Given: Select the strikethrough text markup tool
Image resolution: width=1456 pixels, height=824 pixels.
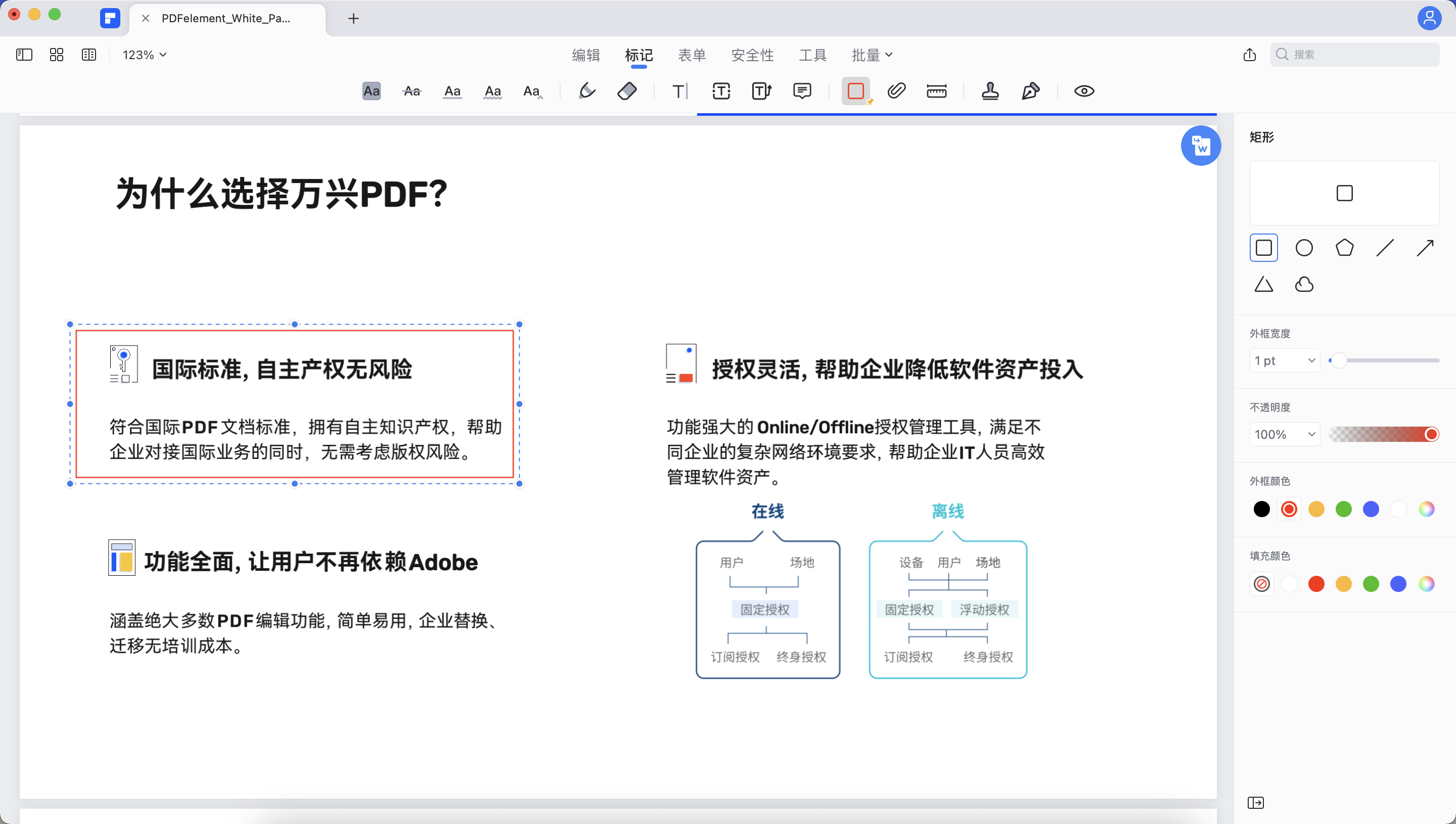Looking at the screenshot, I should click(x=412, y=90).
